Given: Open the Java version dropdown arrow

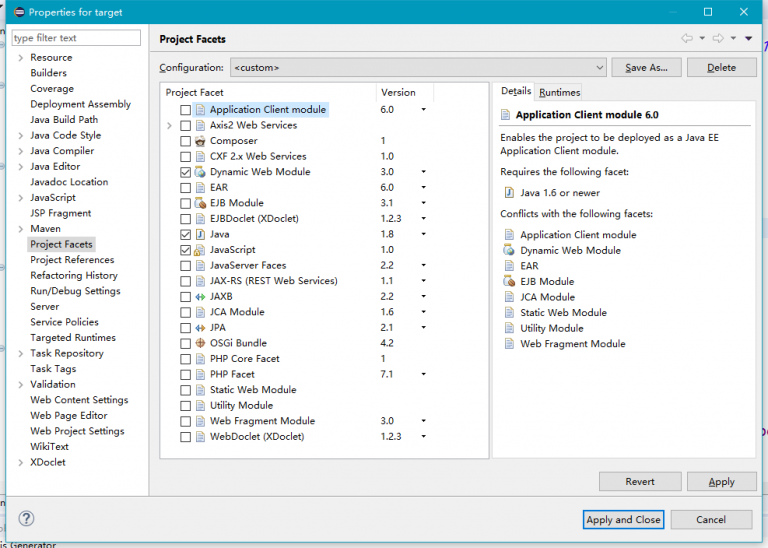Looking at the screenshot, I should (424, 234).
